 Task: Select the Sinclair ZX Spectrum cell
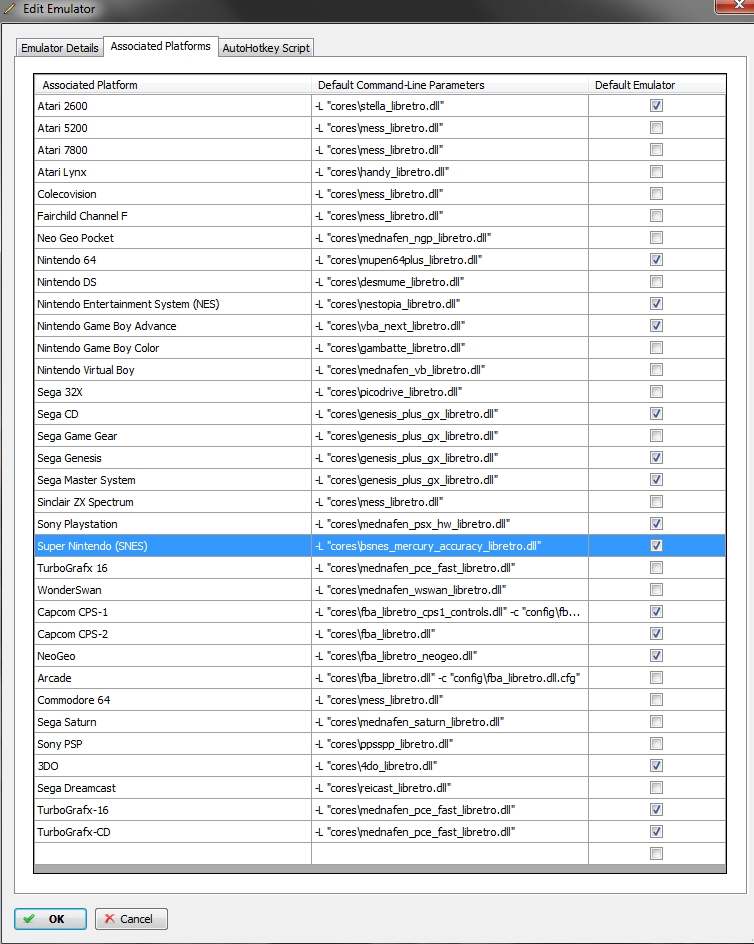point(173,502)
